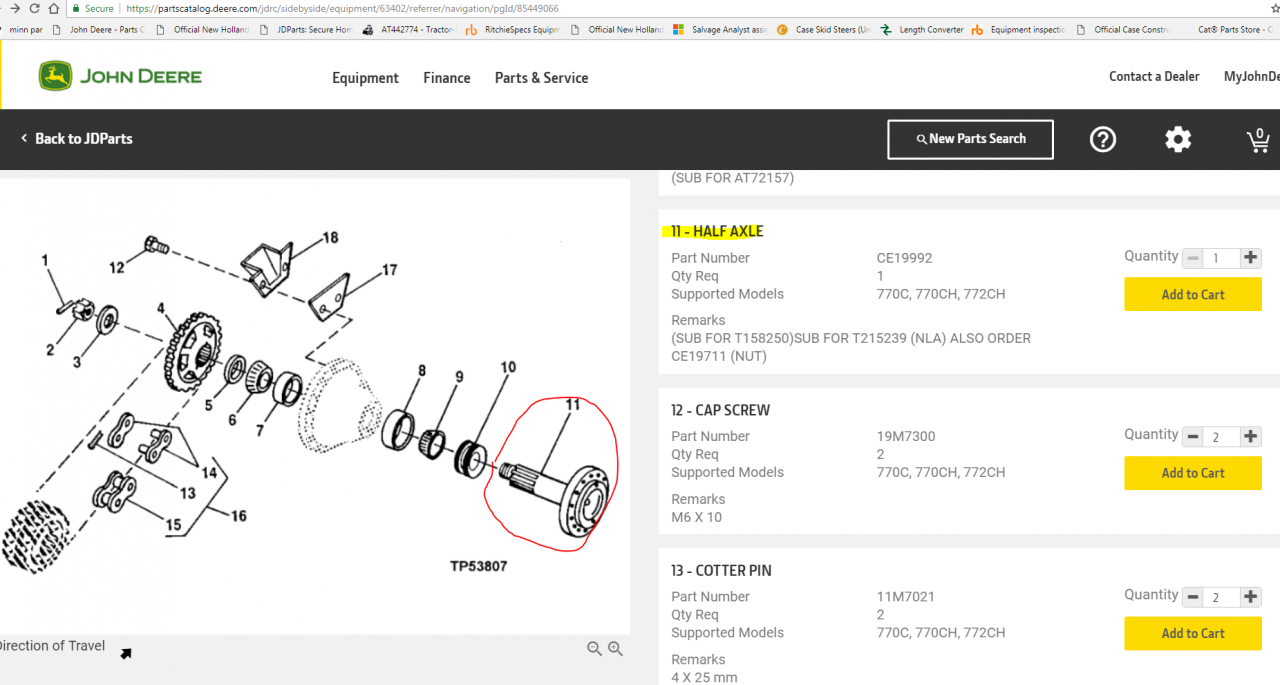Go to Chrome home page icon

[54, 8]
